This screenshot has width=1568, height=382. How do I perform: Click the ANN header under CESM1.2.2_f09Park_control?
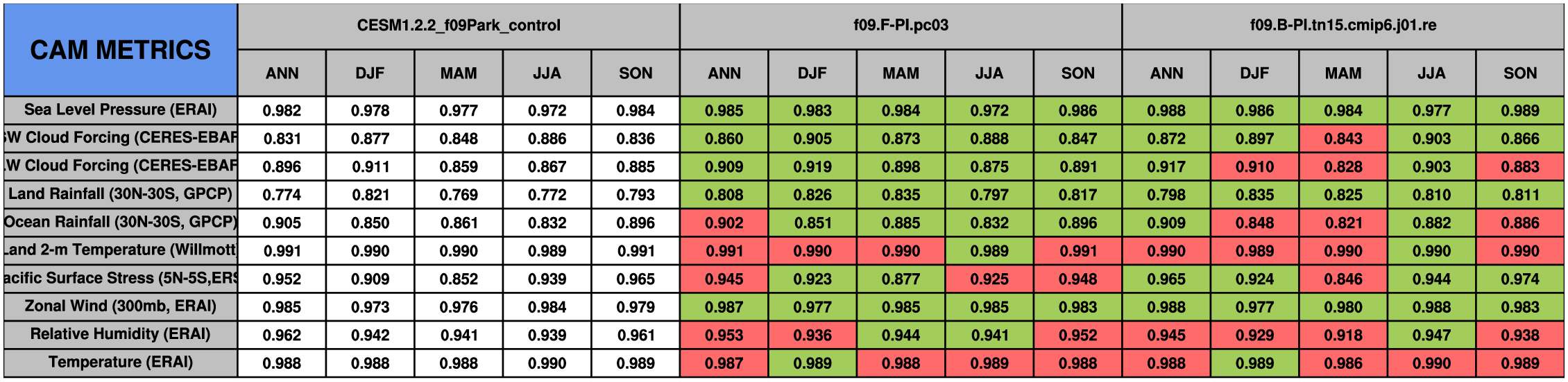point(282,73)
